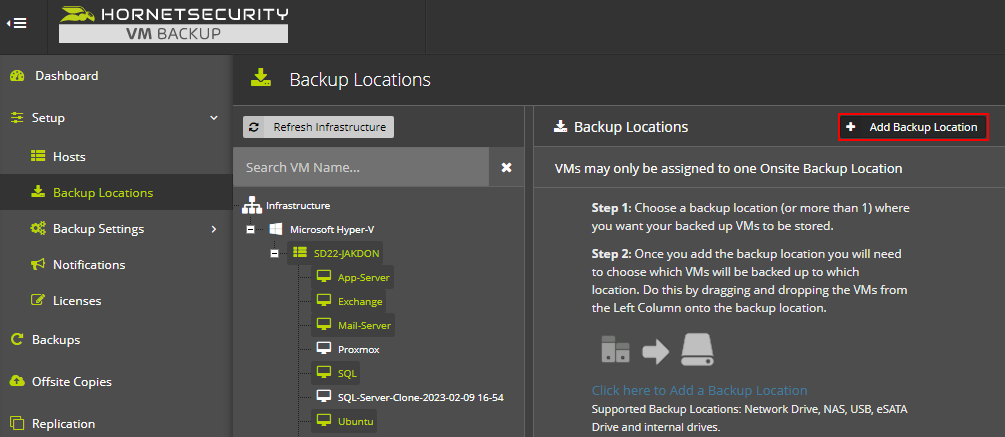Viewport: 1005px width, 437px height.
Task: Click the Infrastructure network icon in the tree
Action: [x=253, y=206]
